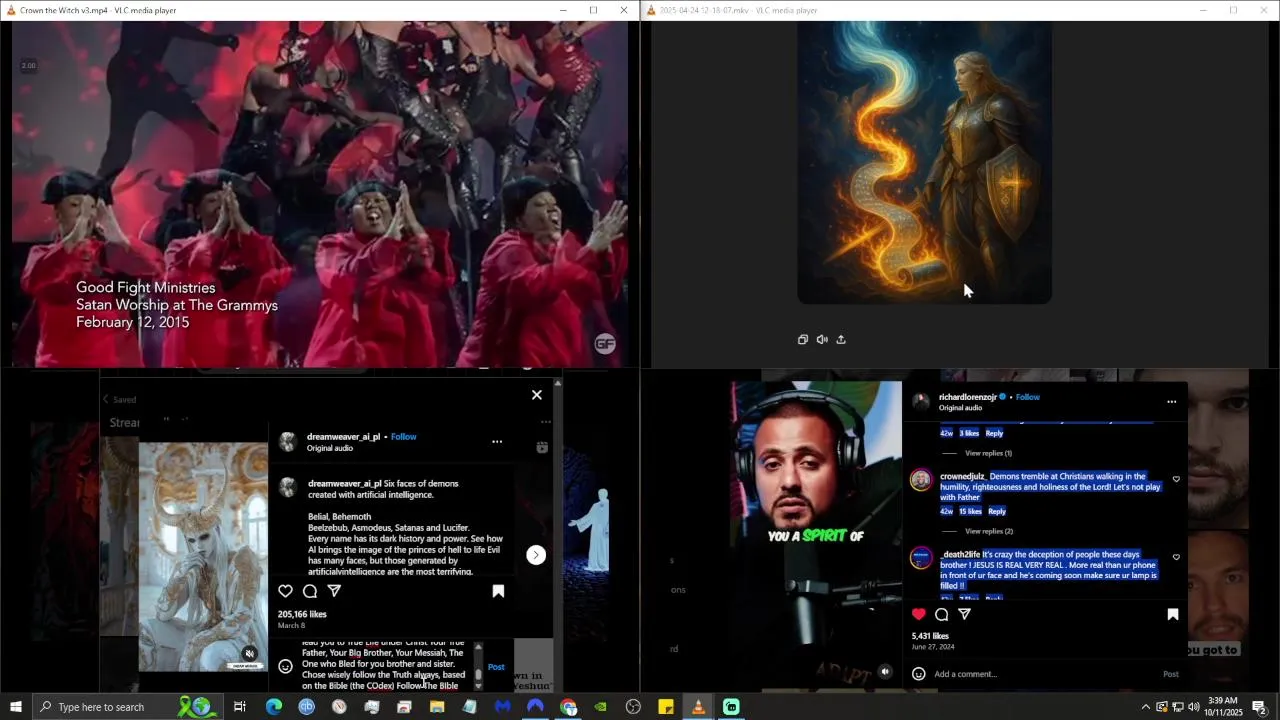Open more options on dreamweaver_ai_pl post
The height and width of the screenshot is (720, 1280).
pyautogui.click(x=497, y=441)
